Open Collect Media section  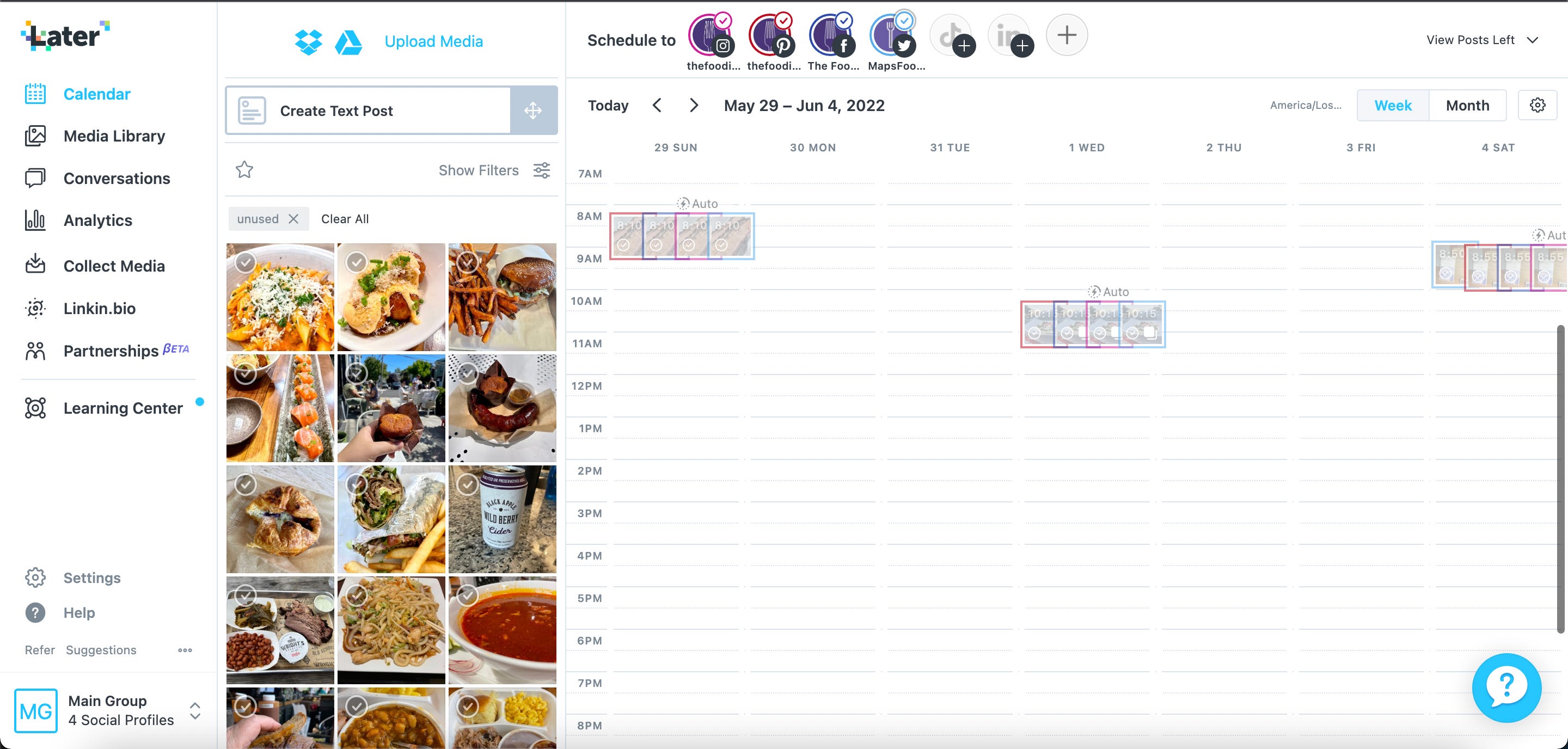point(114,266)
